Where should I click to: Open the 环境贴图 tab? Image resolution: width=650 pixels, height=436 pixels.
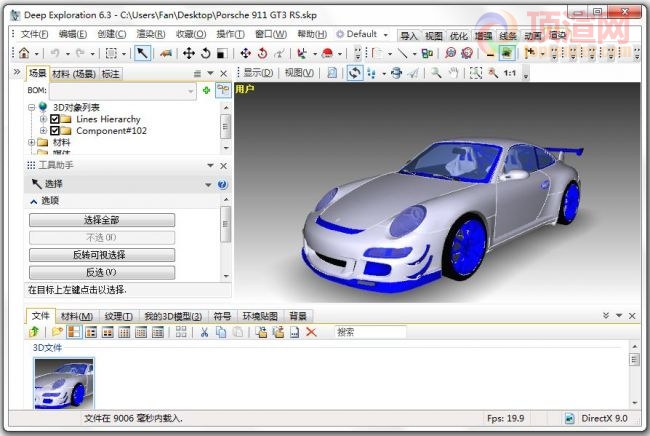point(260,317)
